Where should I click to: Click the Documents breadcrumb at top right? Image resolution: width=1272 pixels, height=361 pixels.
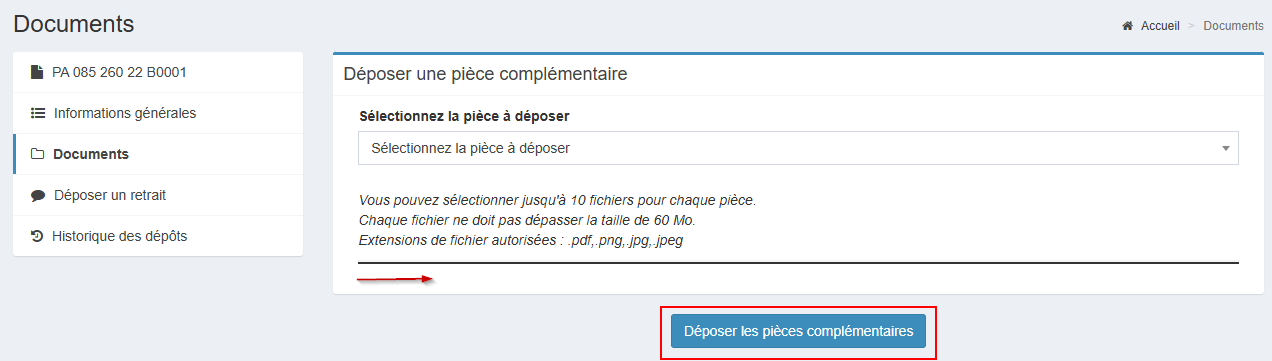[x=1233, y=26]
